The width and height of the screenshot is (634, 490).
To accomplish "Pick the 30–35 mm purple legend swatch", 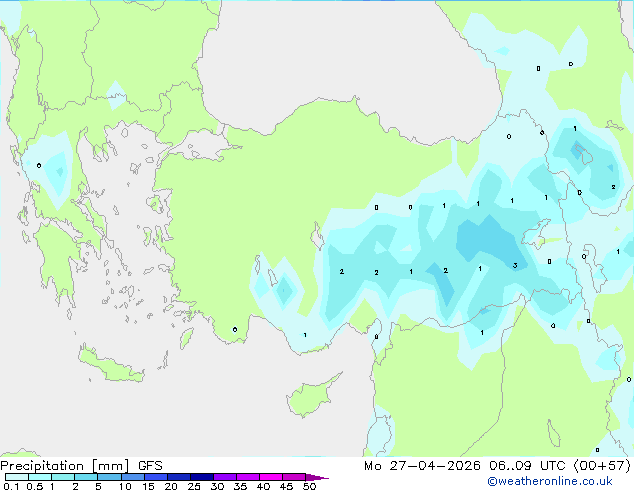I will click(225, 477).
